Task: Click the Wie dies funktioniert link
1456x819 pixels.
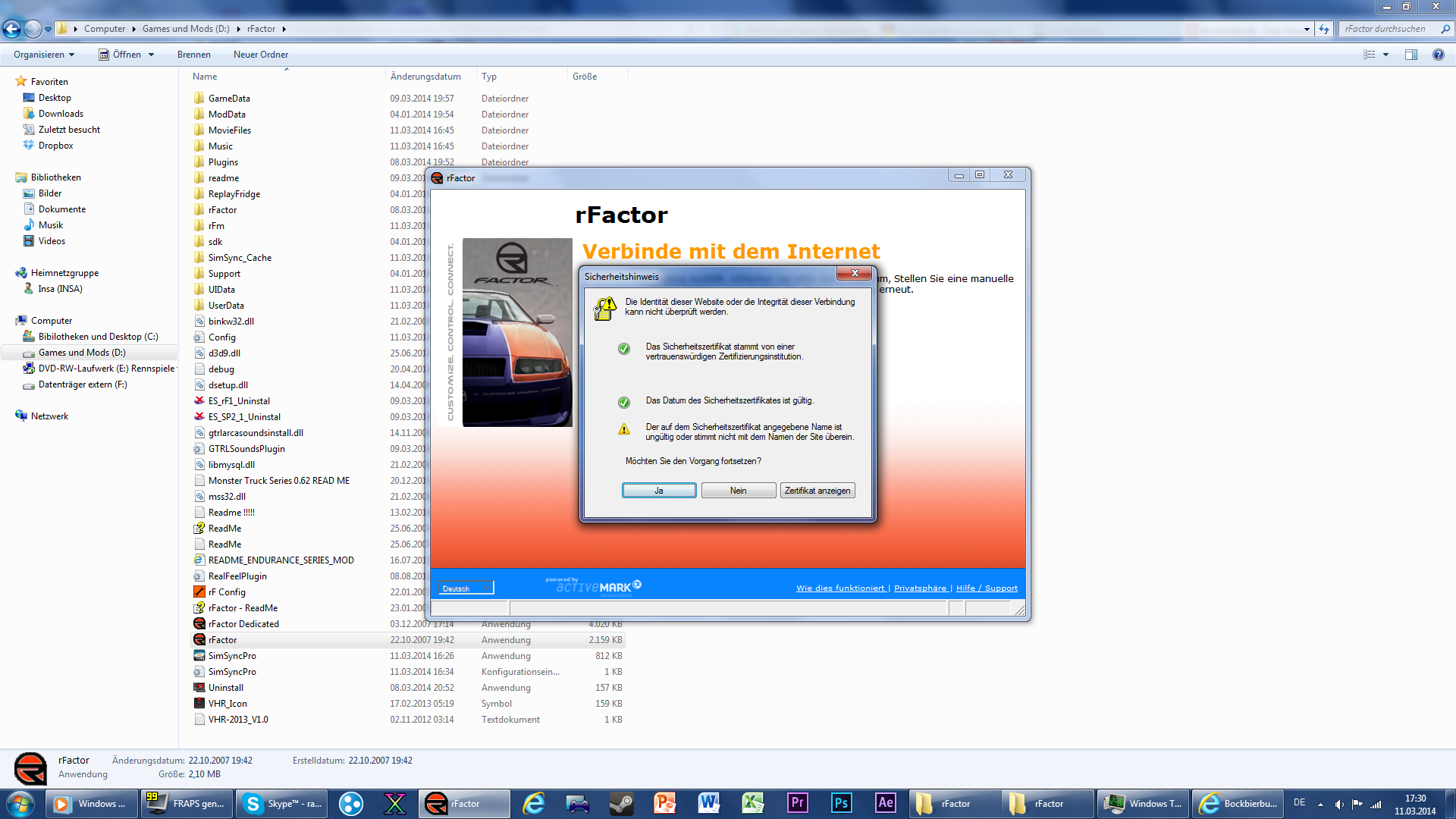Action: click(x=840, y=588)
